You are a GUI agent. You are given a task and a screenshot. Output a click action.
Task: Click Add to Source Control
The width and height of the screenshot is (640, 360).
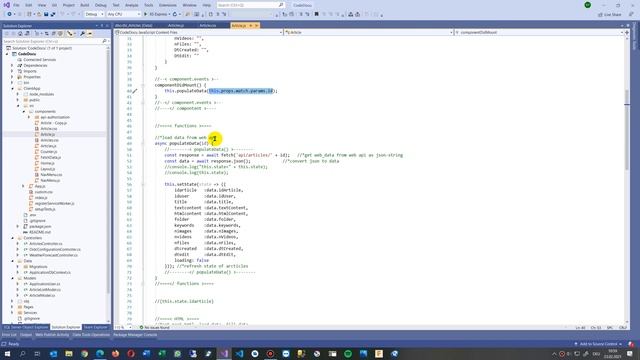click(598, 344)
